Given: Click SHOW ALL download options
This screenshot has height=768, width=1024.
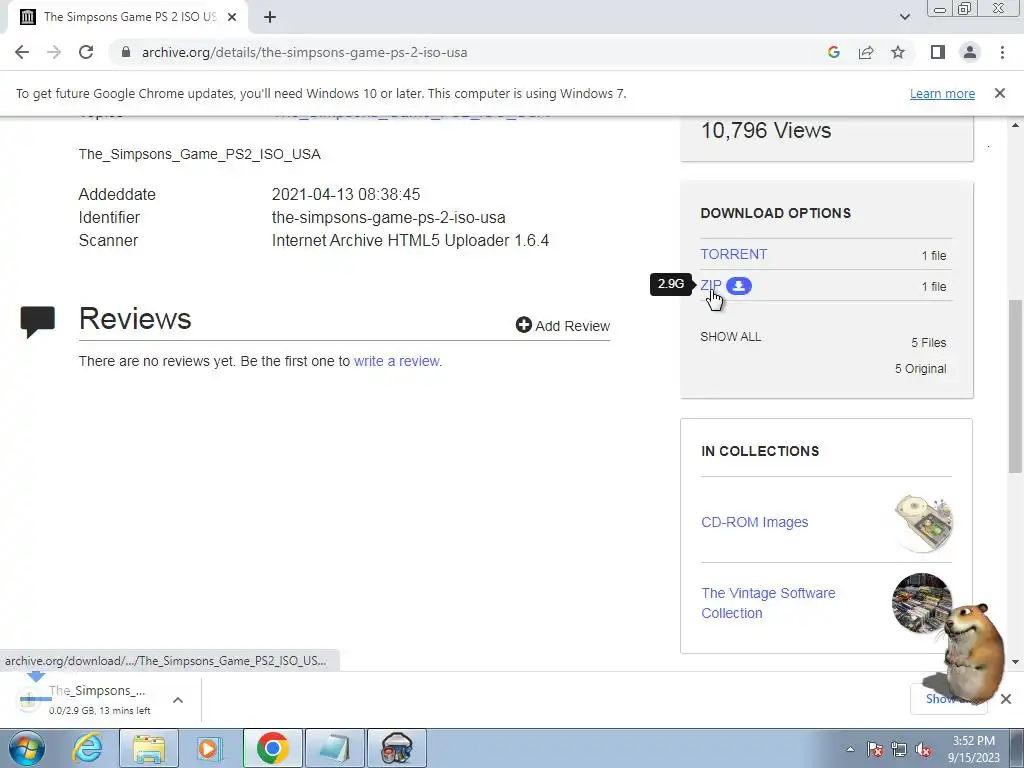Looking at the screenshot, I should click(730, 337).
